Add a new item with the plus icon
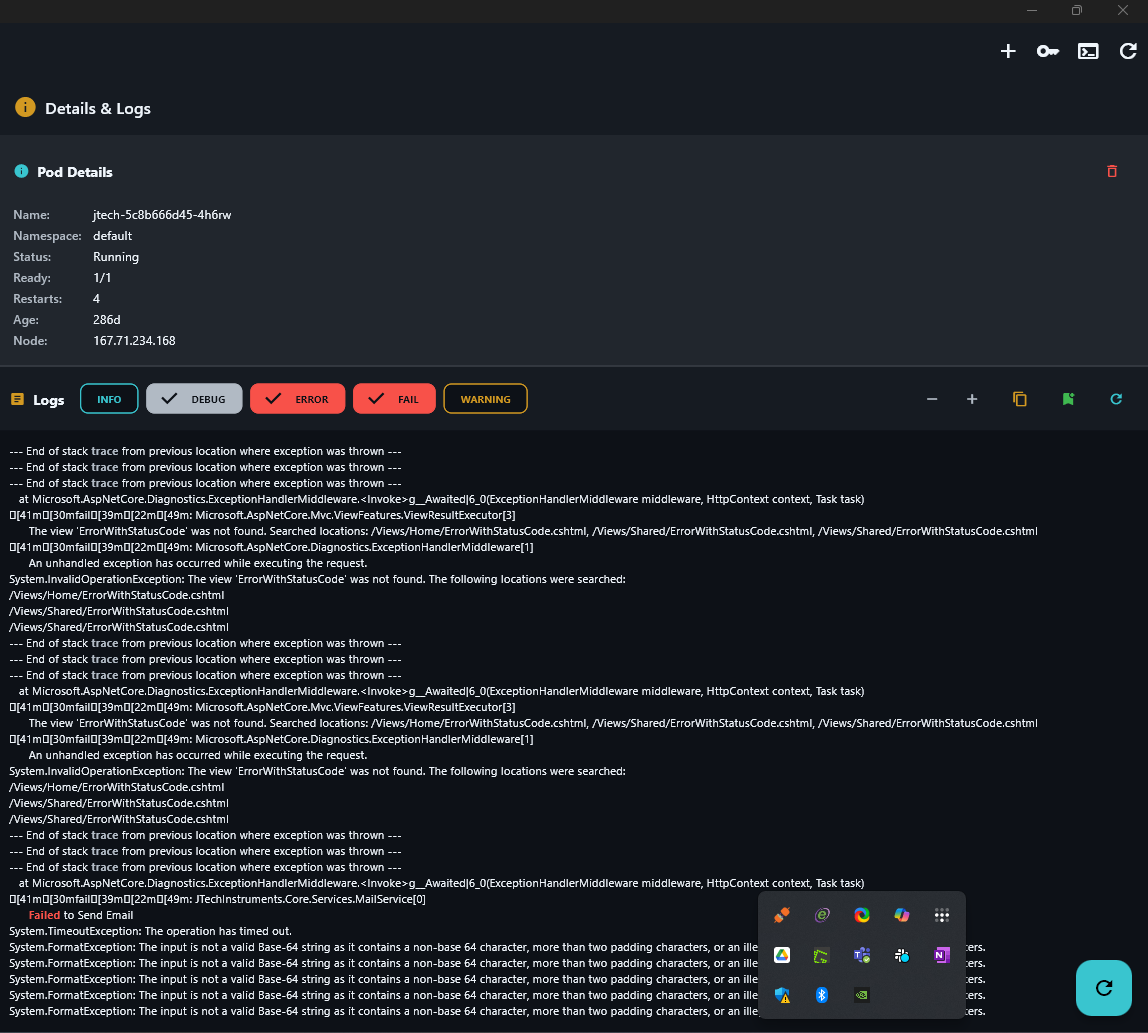 point(1008,51)
